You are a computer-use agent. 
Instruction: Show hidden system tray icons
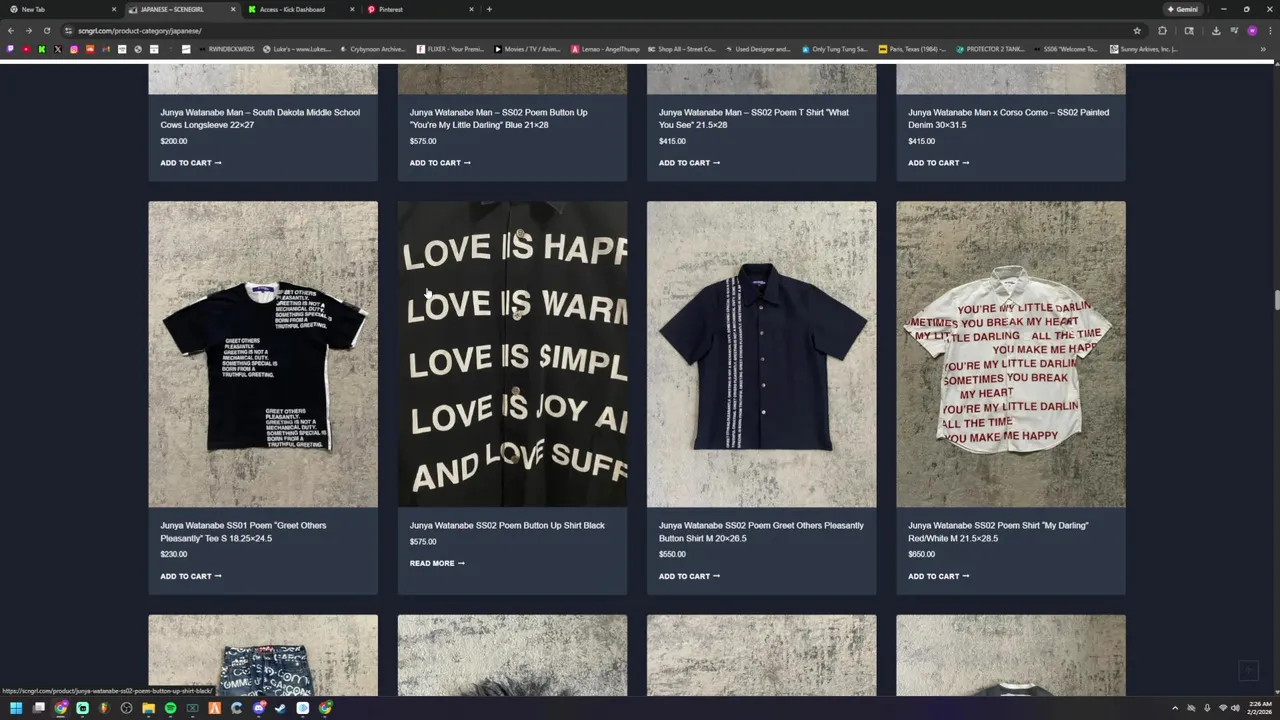[1175, 708]
